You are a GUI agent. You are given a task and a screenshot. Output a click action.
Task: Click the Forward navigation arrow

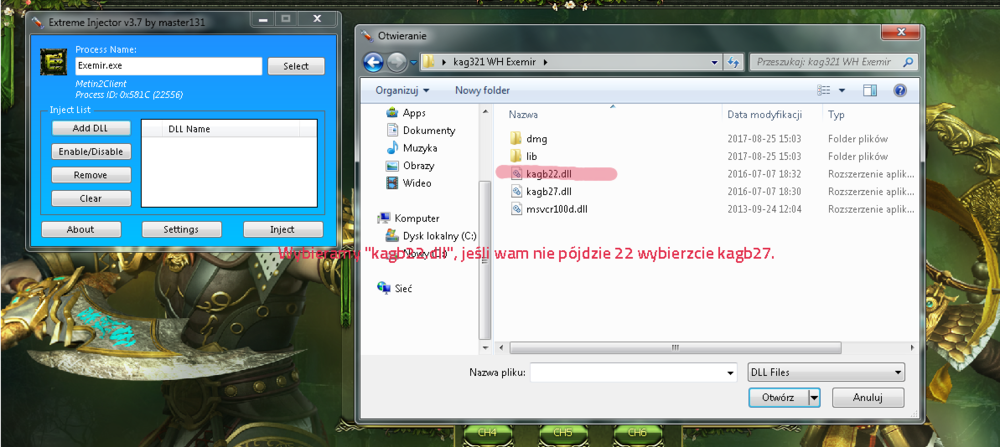point(396,62)
